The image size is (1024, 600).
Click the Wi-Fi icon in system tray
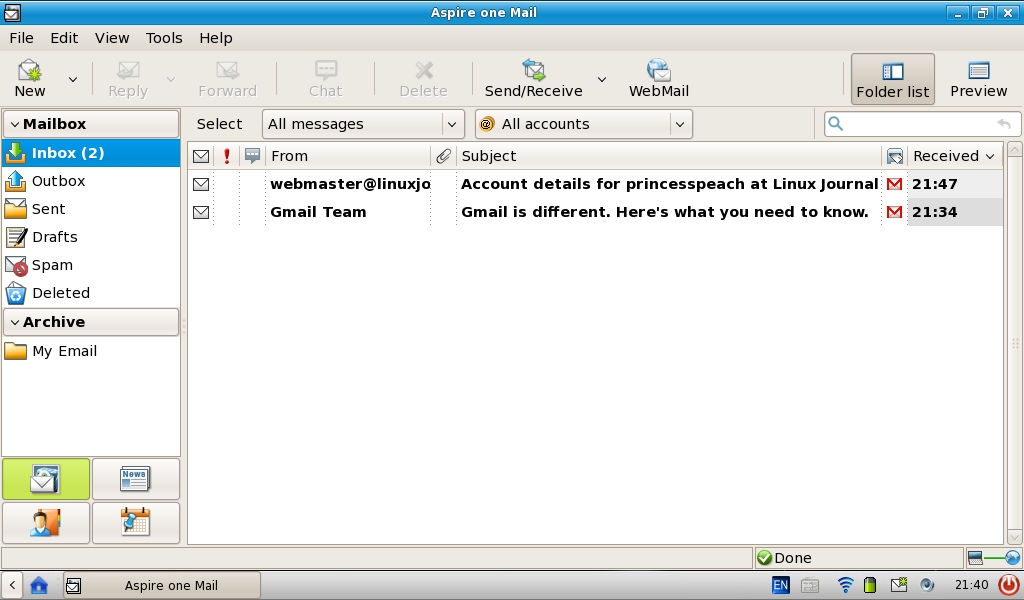[846, 585]
